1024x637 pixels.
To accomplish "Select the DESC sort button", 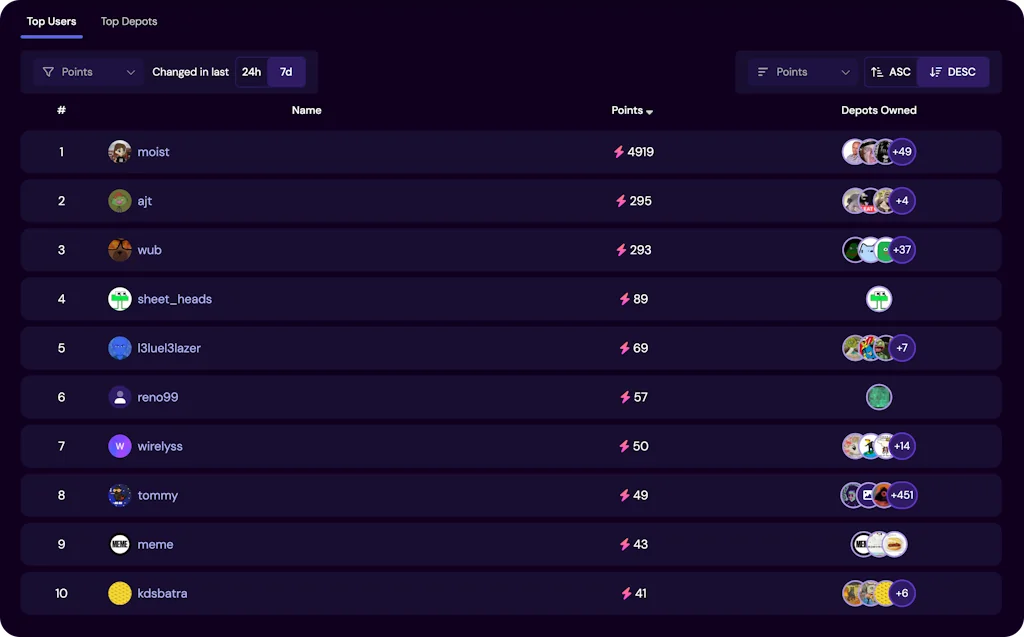I will tap(953, 72).
